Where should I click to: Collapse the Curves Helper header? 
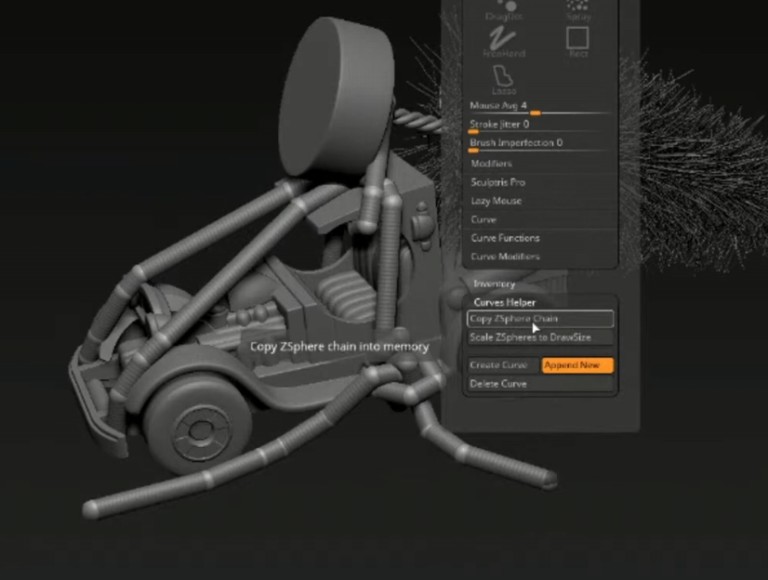click(505, 302)
